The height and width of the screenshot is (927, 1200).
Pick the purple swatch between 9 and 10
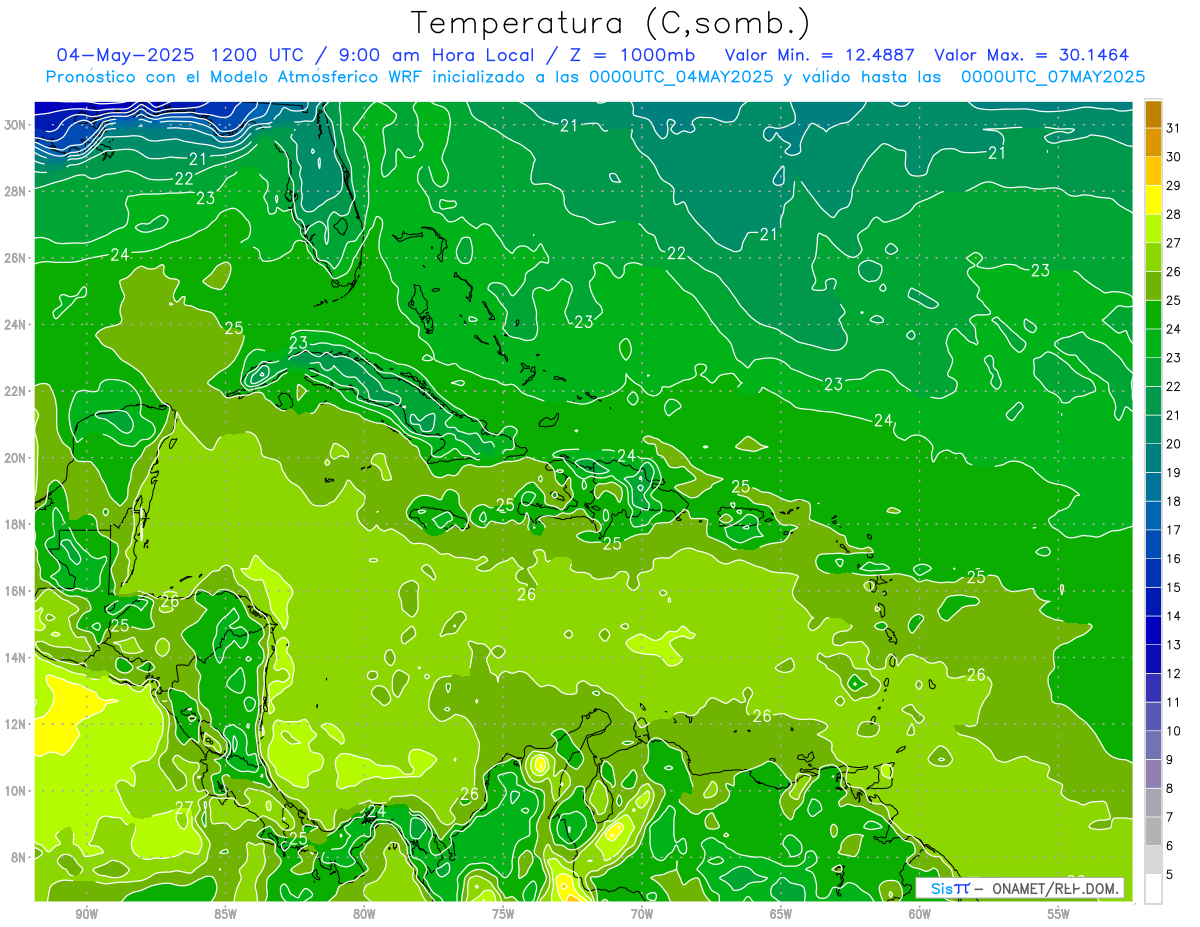click(x=1153, y=745)
